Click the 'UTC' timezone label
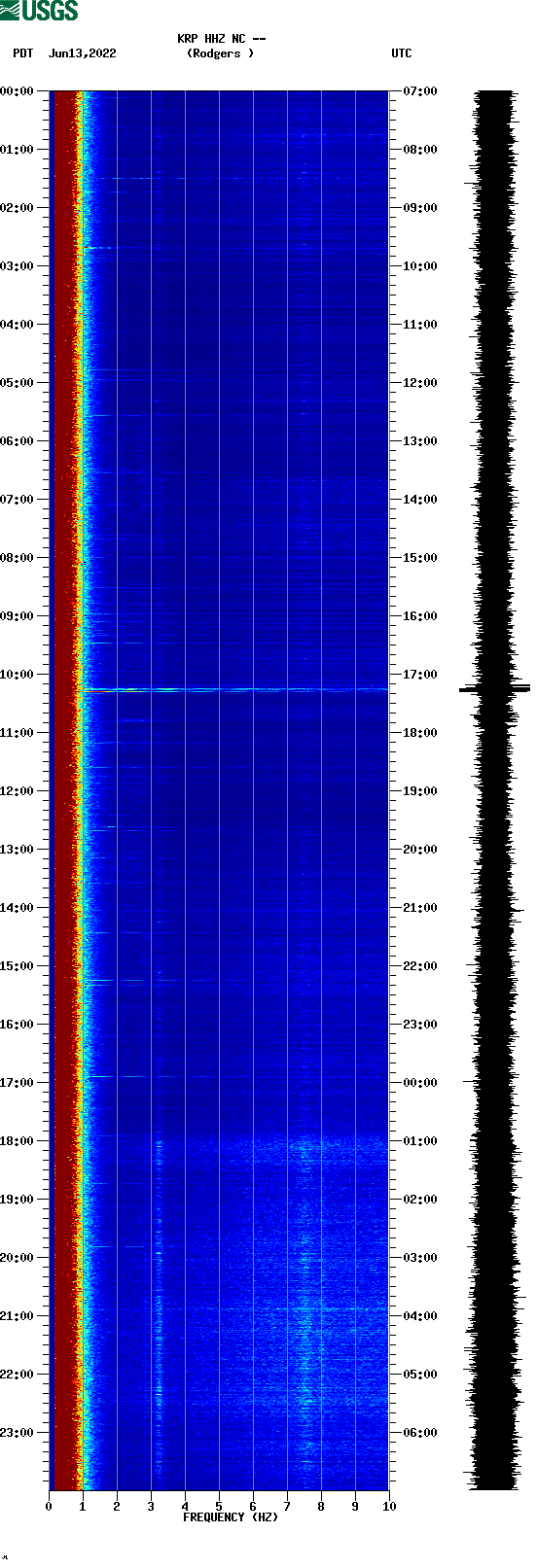 click(402, 53)
